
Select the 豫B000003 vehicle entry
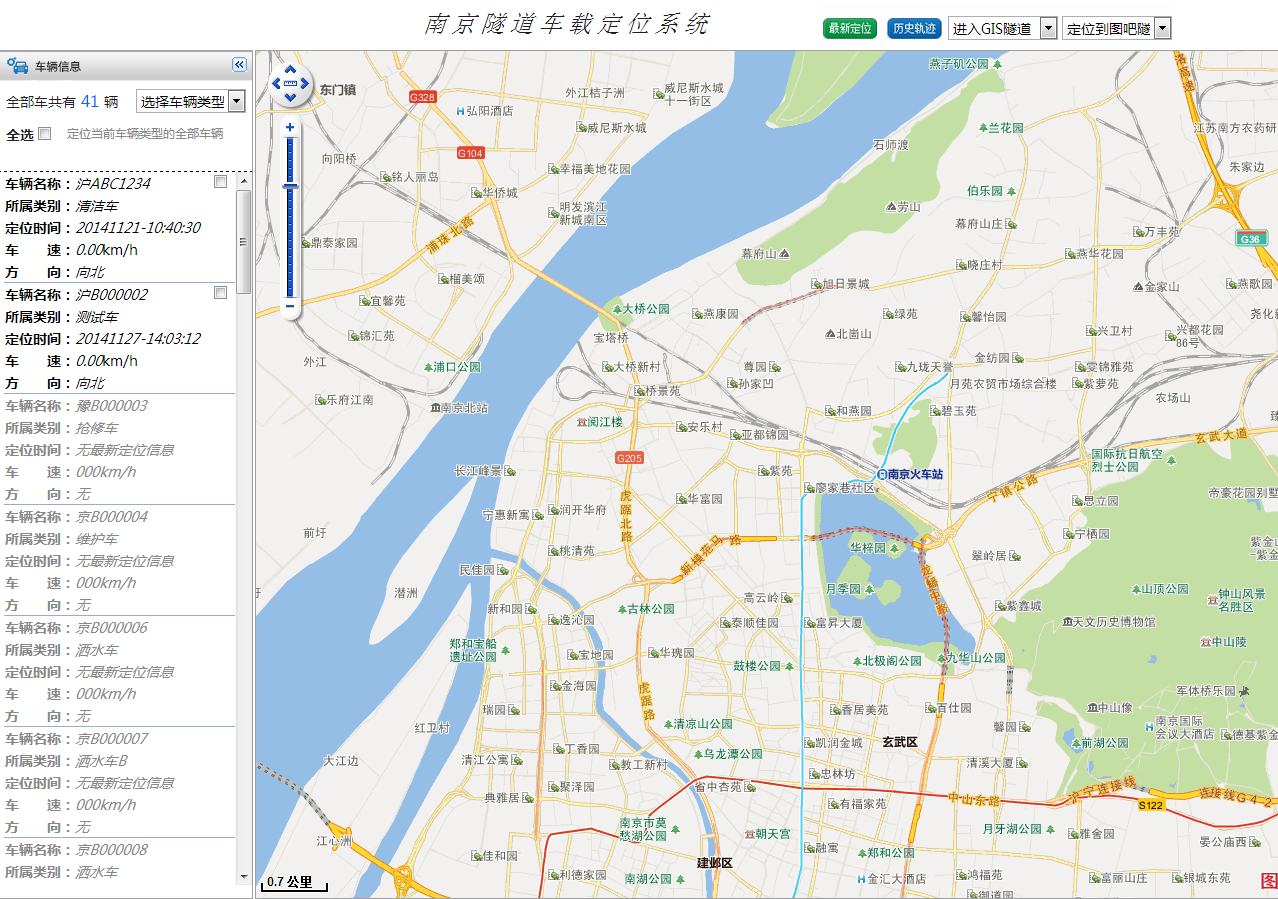pyautogui.click(x=112, y=406)
